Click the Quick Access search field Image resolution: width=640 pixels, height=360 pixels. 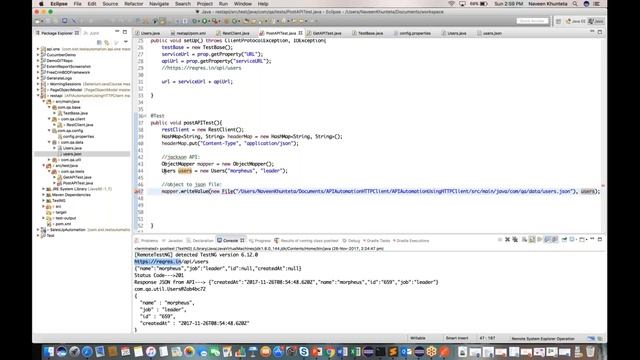(x=532, y=21)
